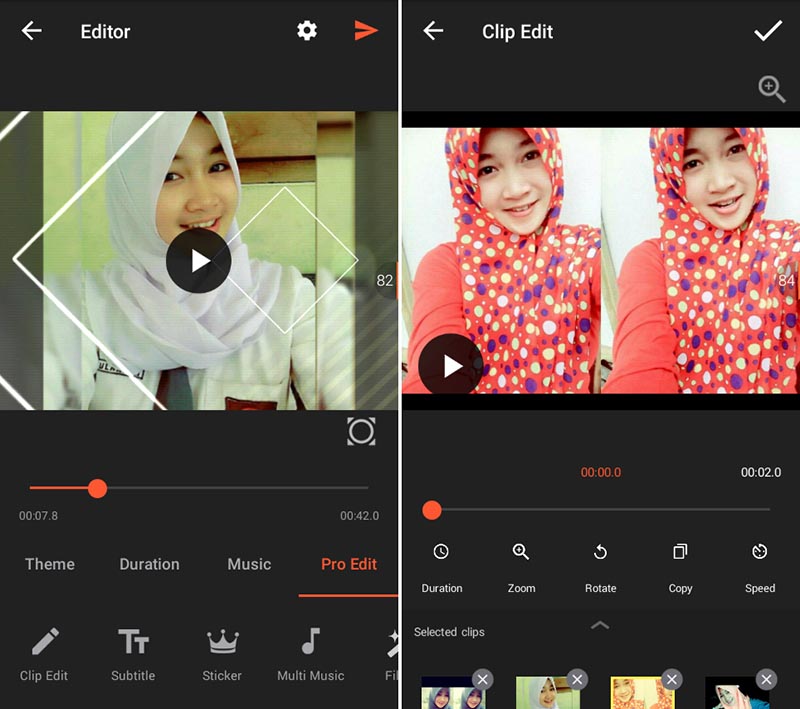Collapse the Selected clips panel

(x=600, y=624)
